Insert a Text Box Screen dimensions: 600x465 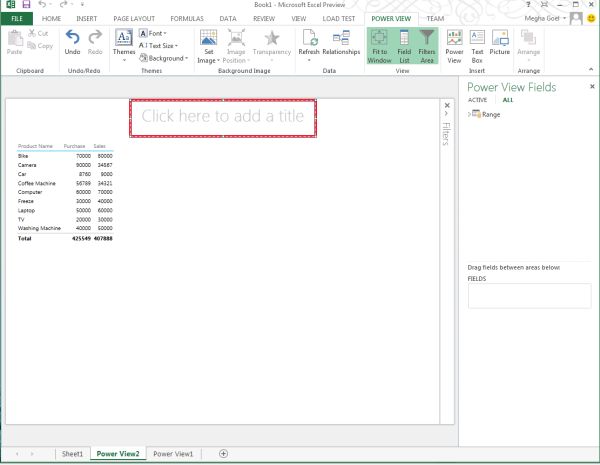[477, 46]
